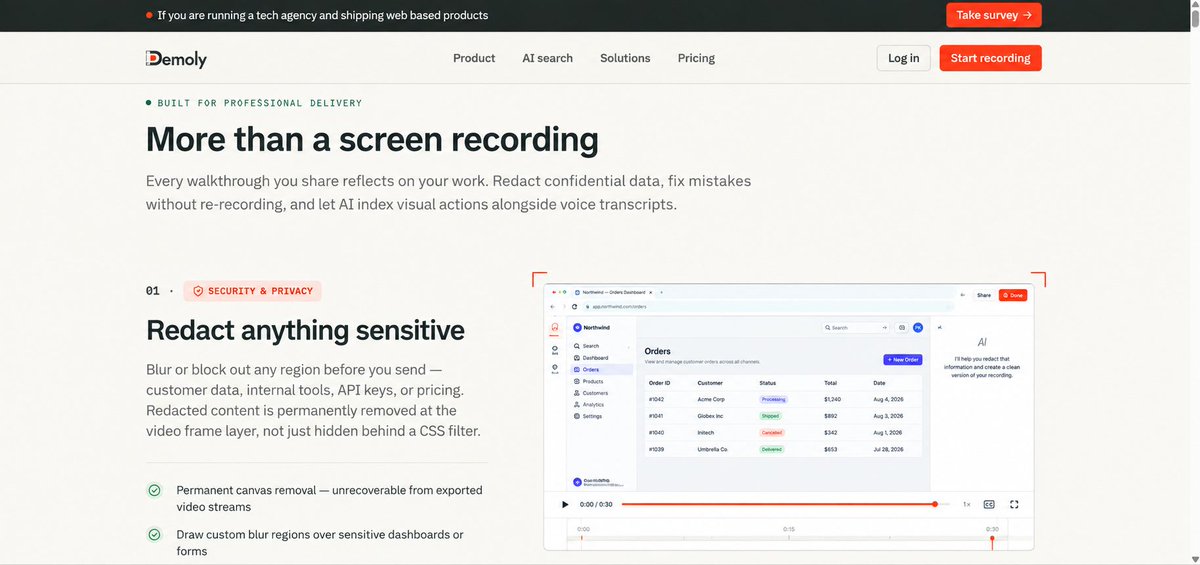Enter fullscreen on the demo video player
This screenshot has width=1200, height=565.
click(x=1014, y=504)
